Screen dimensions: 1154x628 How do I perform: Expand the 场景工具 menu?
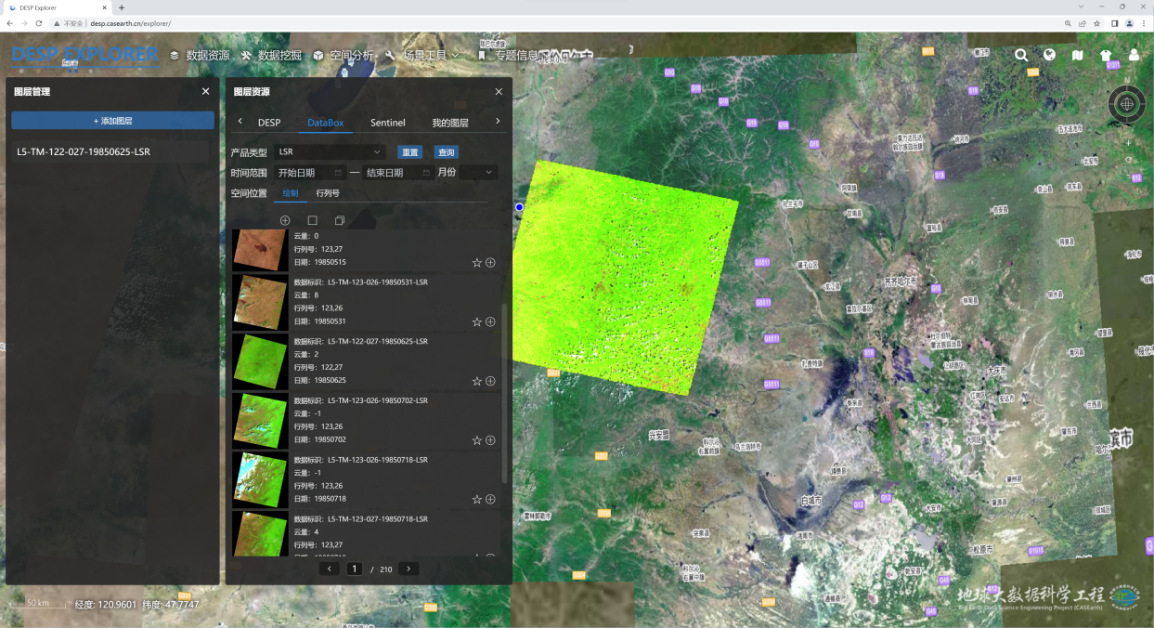423,55
